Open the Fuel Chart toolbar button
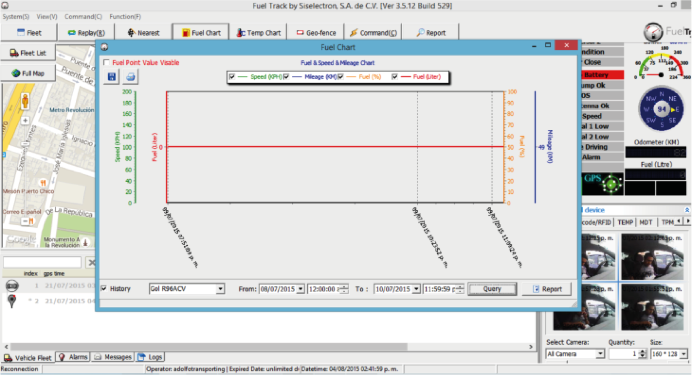Screen dimensions: 692x375 click(x=201, y=33)
